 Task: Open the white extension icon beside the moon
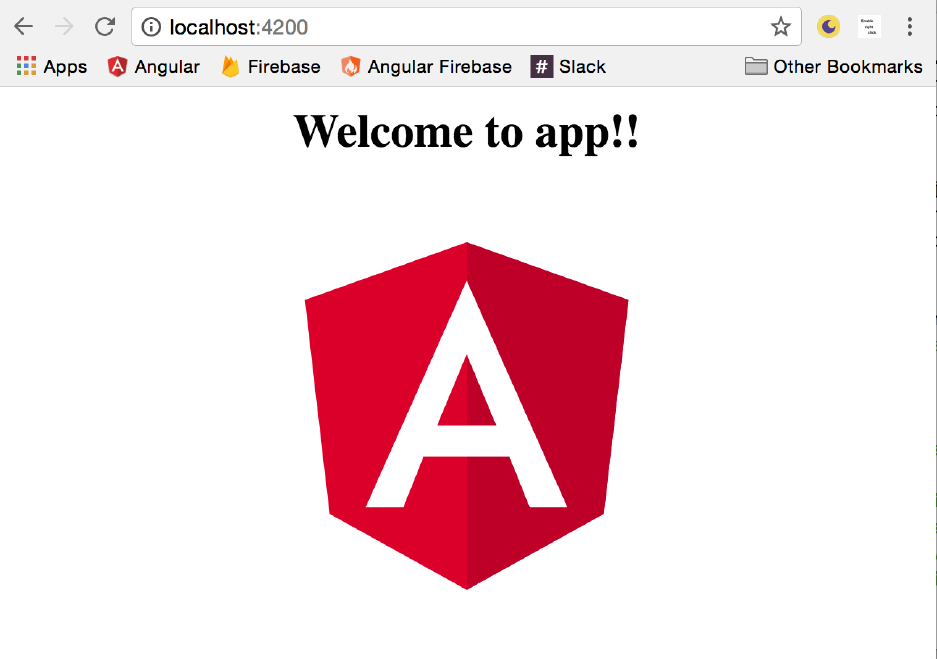(869, 27)
